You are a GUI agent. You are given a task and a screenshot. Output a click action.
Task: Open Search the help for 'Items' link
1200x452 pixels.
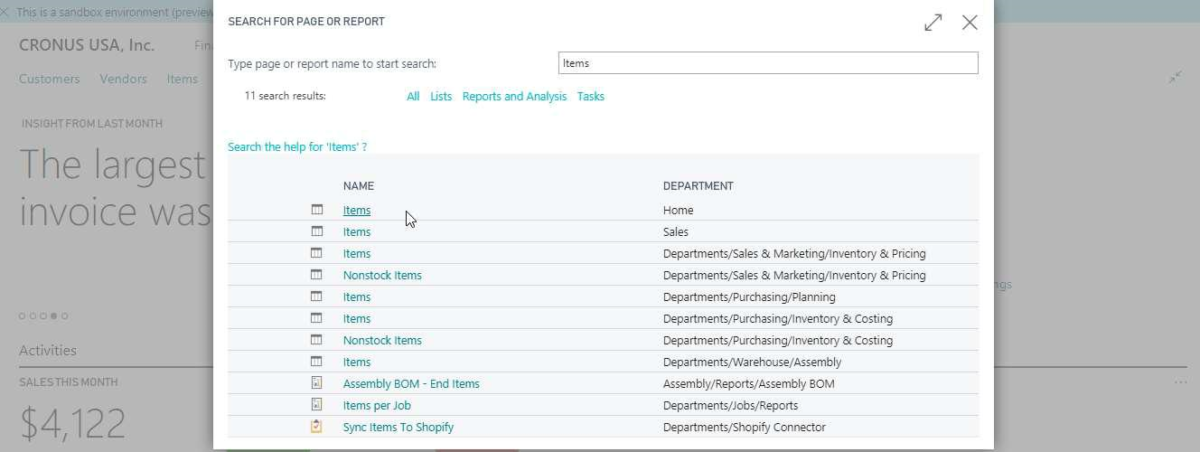click(x=297, y=147)
